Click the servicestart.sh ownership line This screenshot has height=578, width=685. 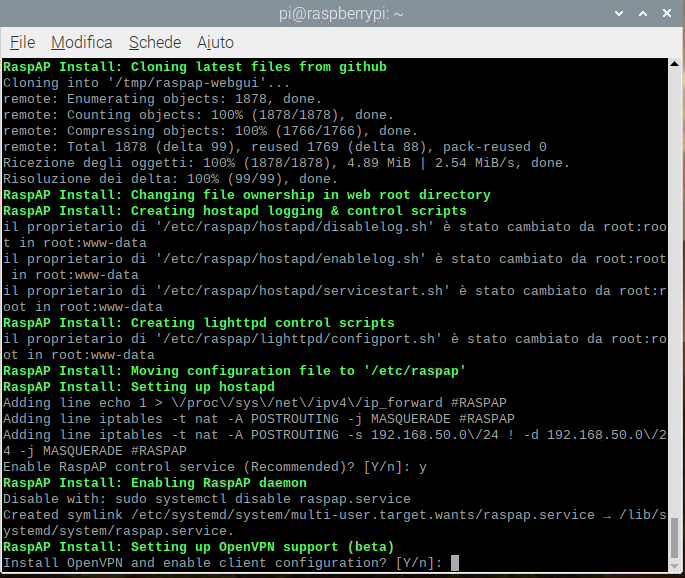(x=335, y=299)
